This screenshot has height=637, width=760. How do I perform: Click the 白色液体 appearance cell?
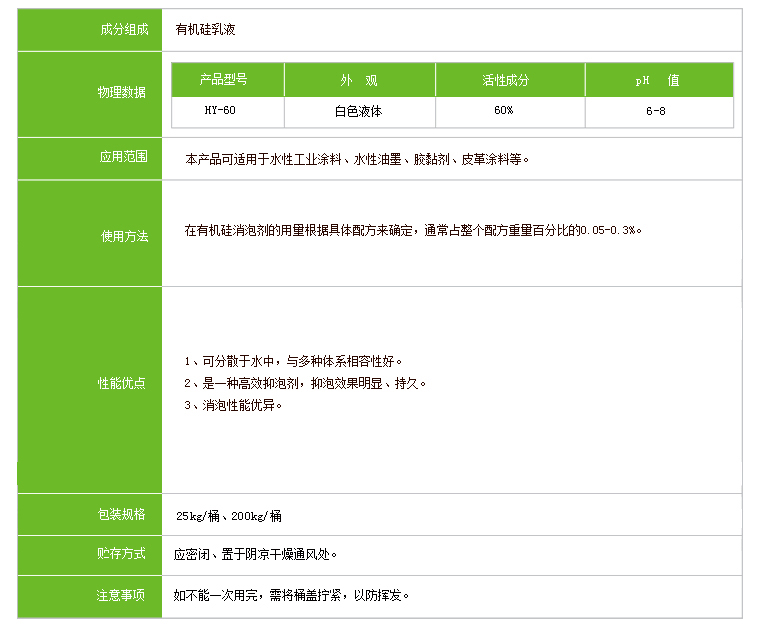(358, 111)
